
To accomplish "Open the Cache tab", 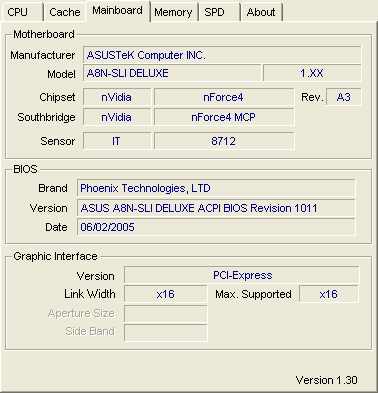I will [x=65, y=12].
